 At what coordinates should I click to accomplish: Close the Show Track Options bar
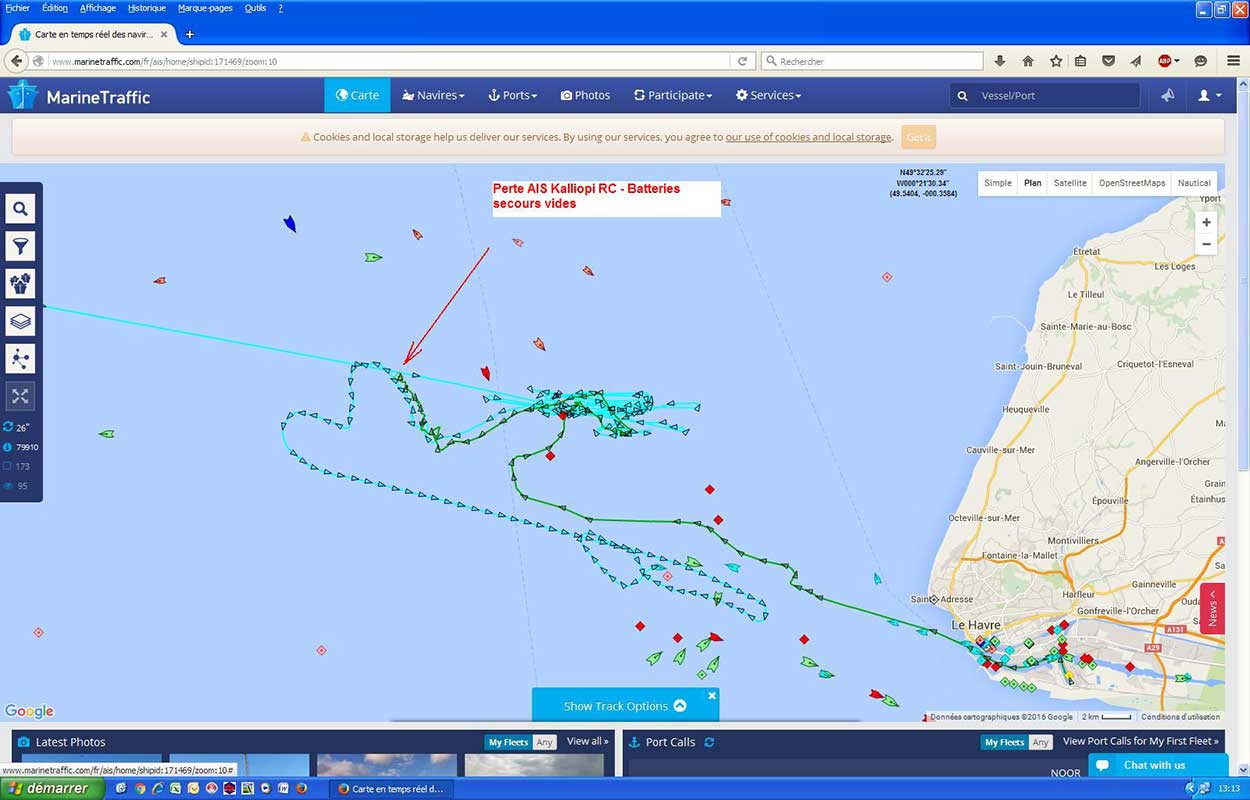pyautogui.click(x=712, y=696)
